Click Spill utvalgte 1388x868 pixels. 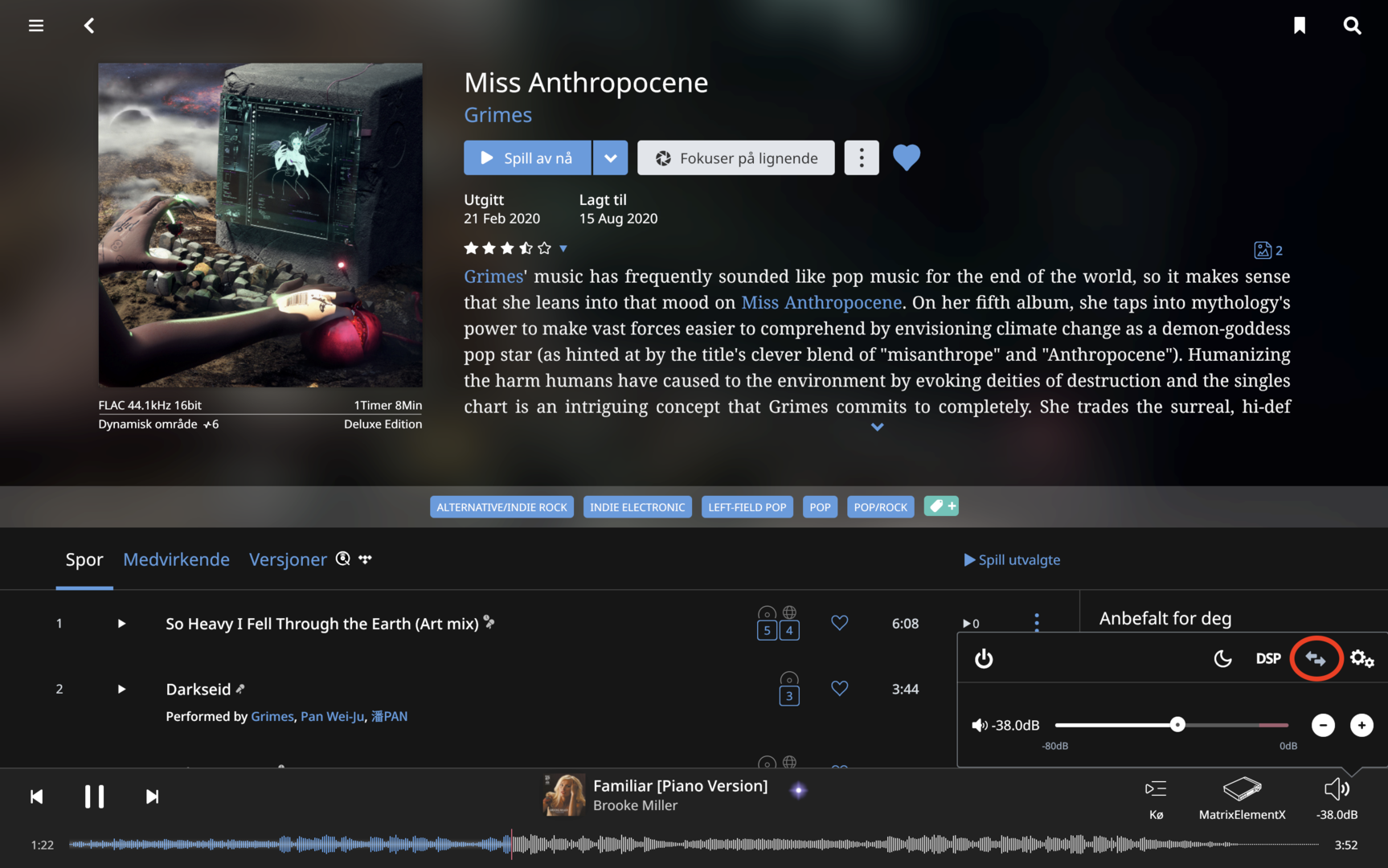(x=1012, y=559)
